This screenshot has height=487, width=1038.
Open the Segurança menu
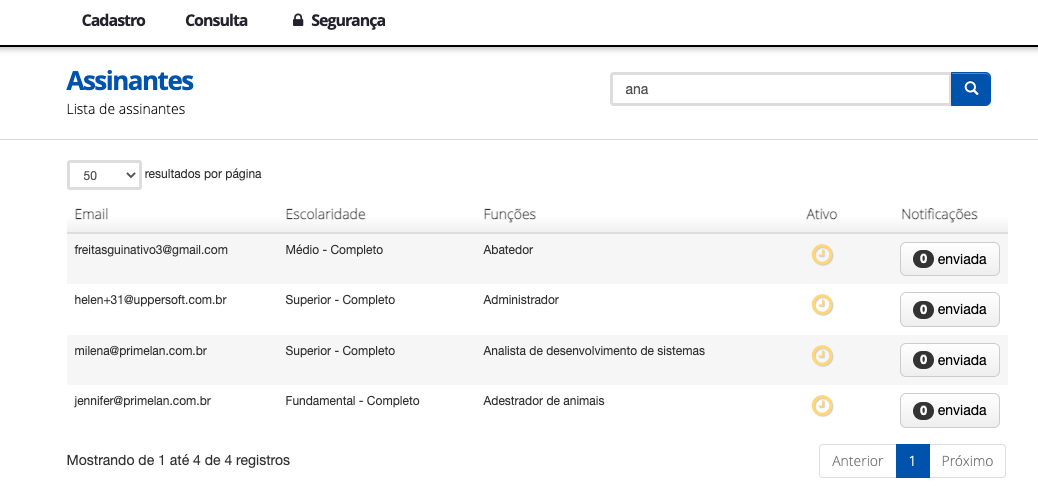339,21
